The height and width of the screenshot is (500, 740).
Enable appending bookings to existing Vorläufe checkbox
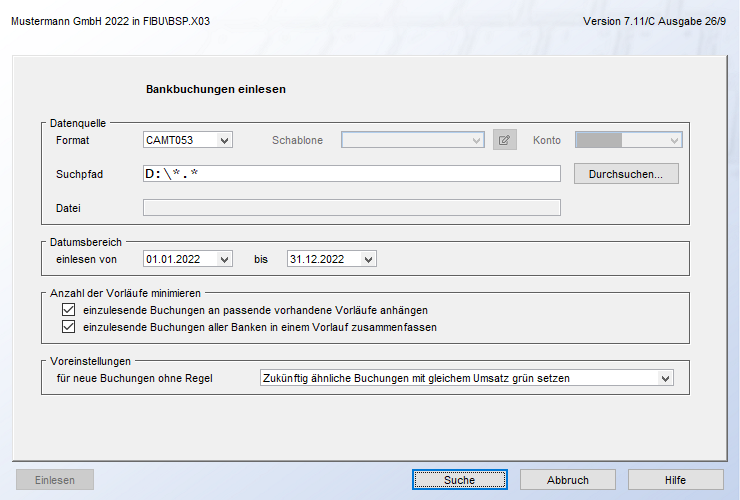tap(69, 311)
